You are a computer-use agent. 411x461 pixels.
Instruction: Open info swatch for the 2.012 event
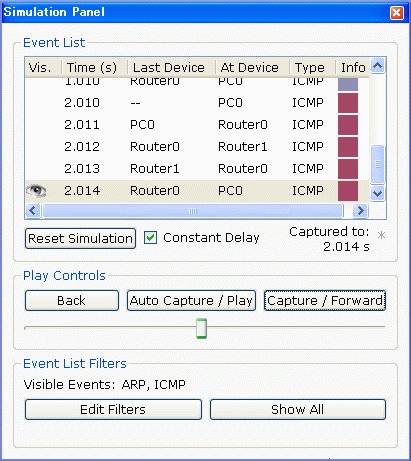click(348, 147)
